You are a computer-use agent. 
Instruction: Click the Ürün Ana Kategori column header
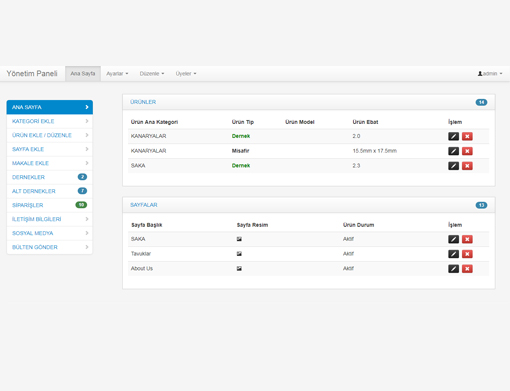point(154,122)
